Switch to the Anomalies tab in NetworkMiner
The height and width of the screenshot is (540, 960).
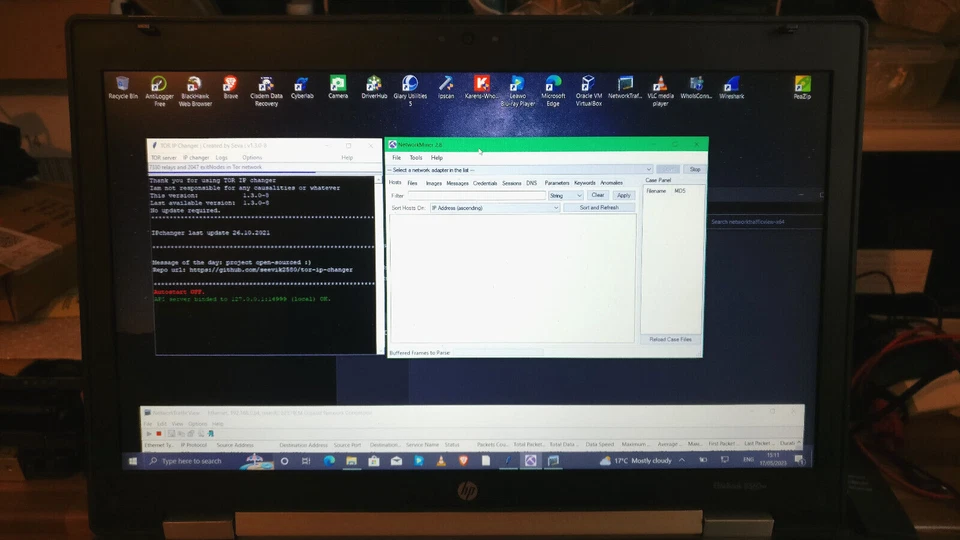click(611, 183)
